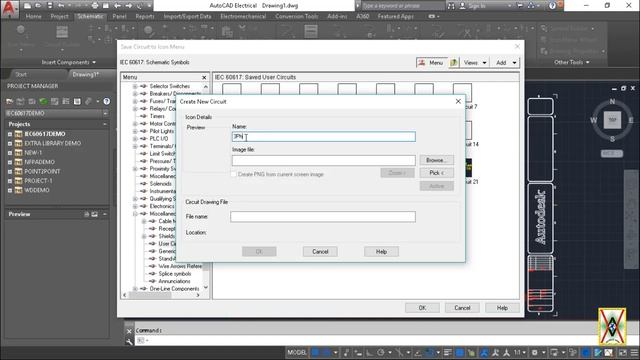Expand the EXTRA LIBRARY DEMO project
The image size is (640, 360).
pos(10,143)
